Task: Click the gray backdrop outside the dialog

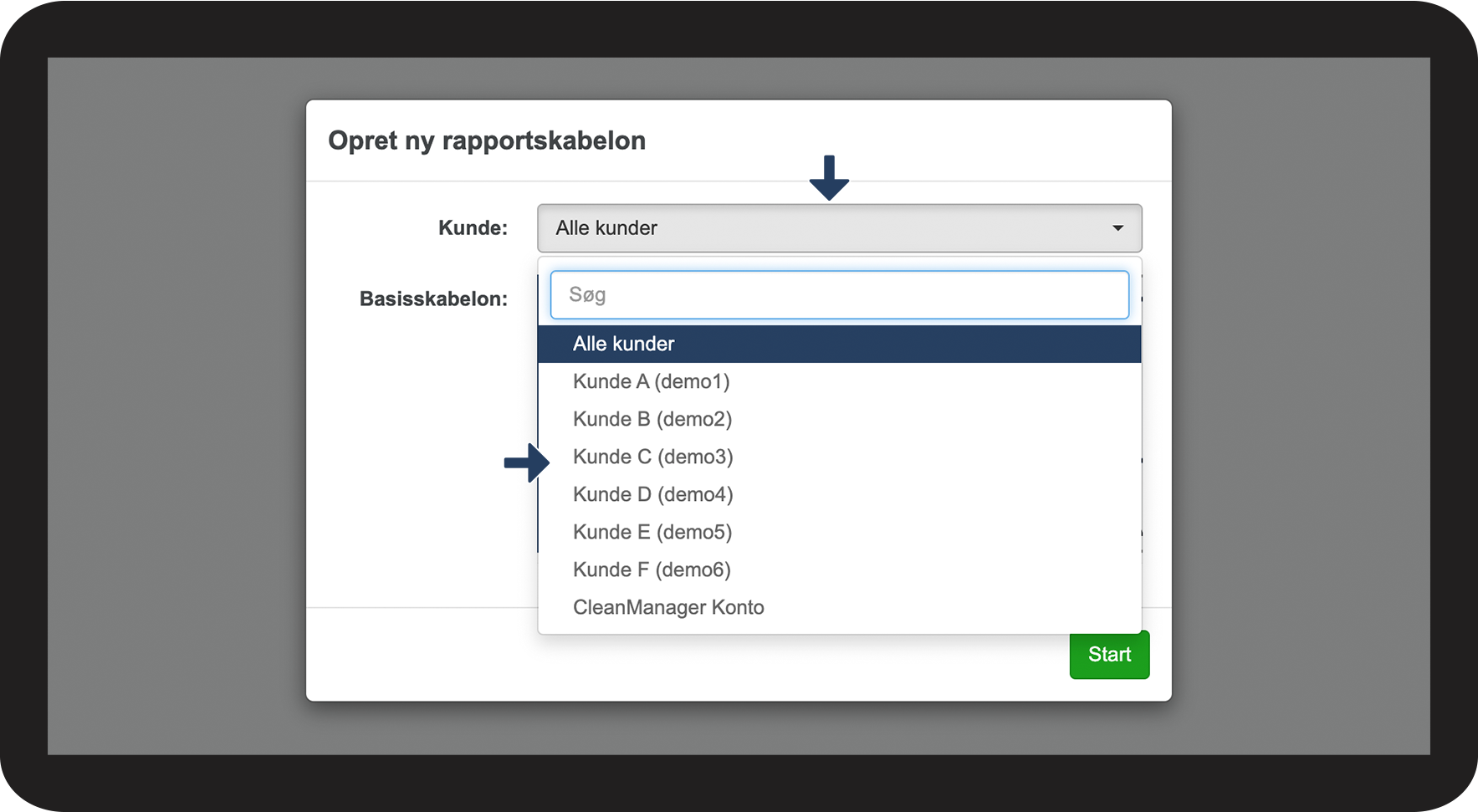Action: tap(167, 418)
